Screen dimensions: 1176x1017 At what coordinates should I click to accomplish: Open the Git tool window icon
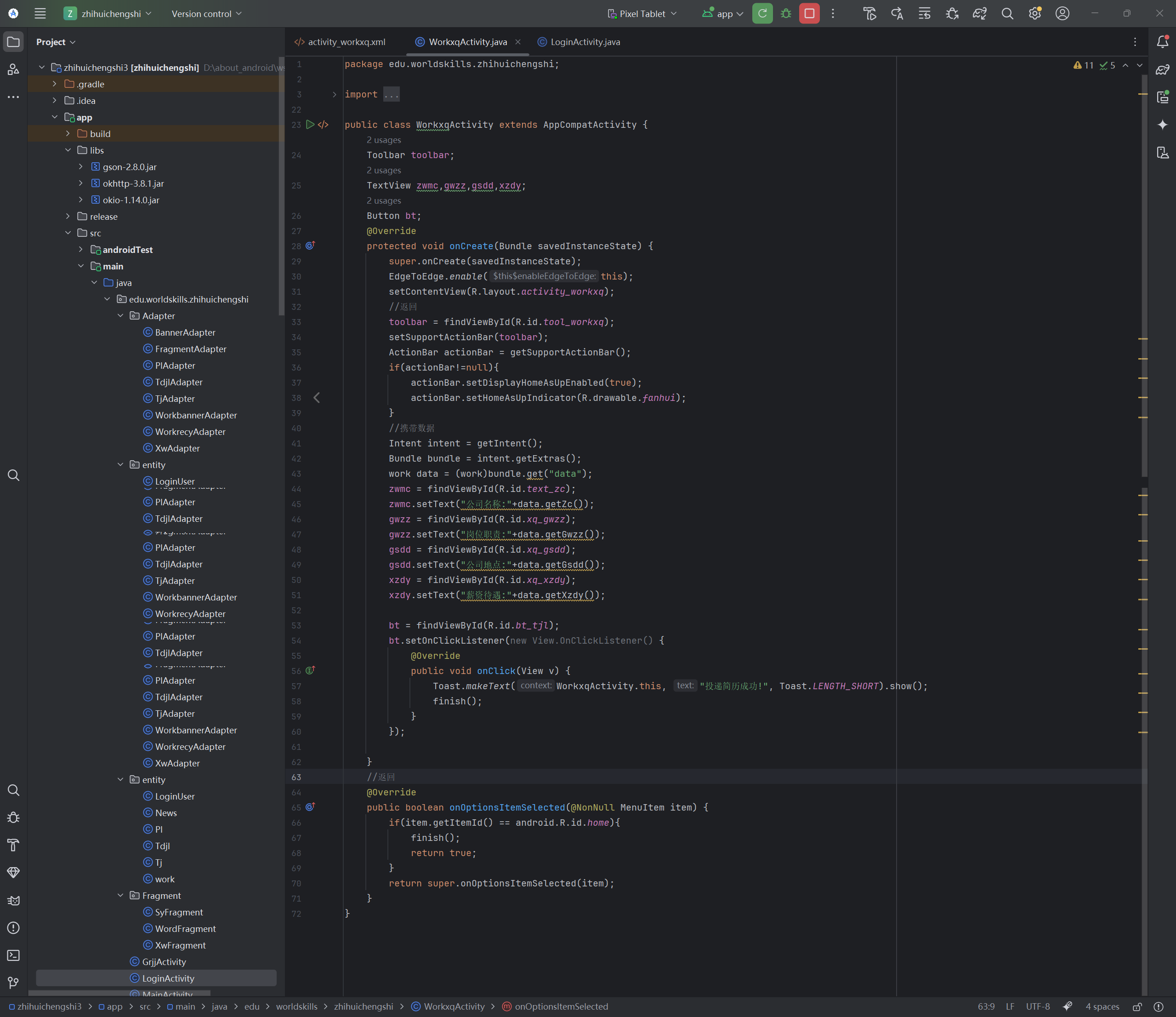tap(13, 983)
